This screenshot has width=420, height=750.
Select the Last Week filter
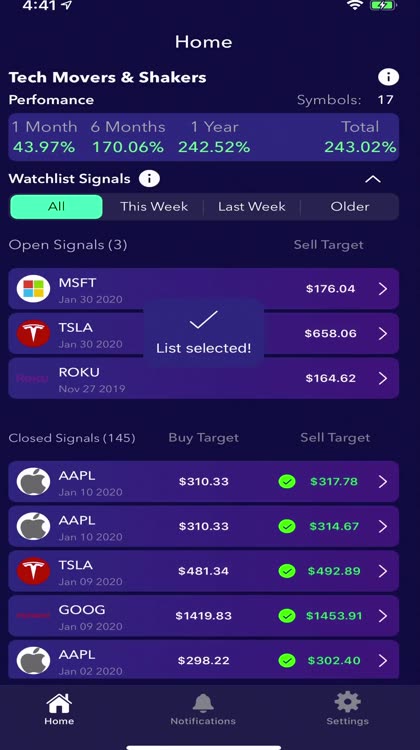pyautogui.click(x=252, y=207)
